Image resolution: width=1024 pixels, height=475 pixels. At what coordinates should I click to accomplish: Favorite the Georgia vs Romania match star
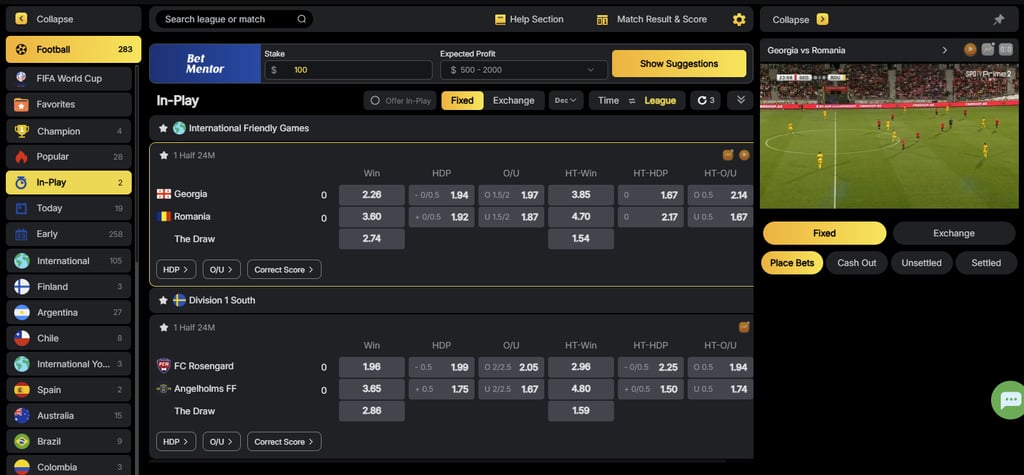[x=164, y=156]
